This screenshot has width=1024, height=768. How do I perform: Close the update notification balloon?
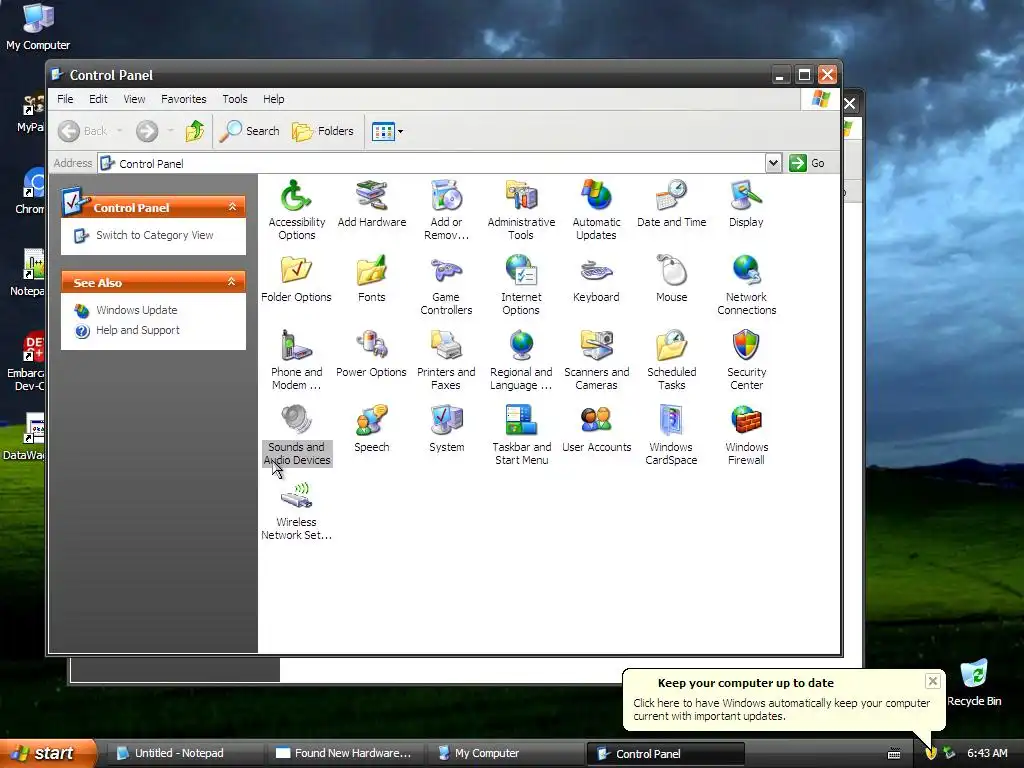coord(933,681)
